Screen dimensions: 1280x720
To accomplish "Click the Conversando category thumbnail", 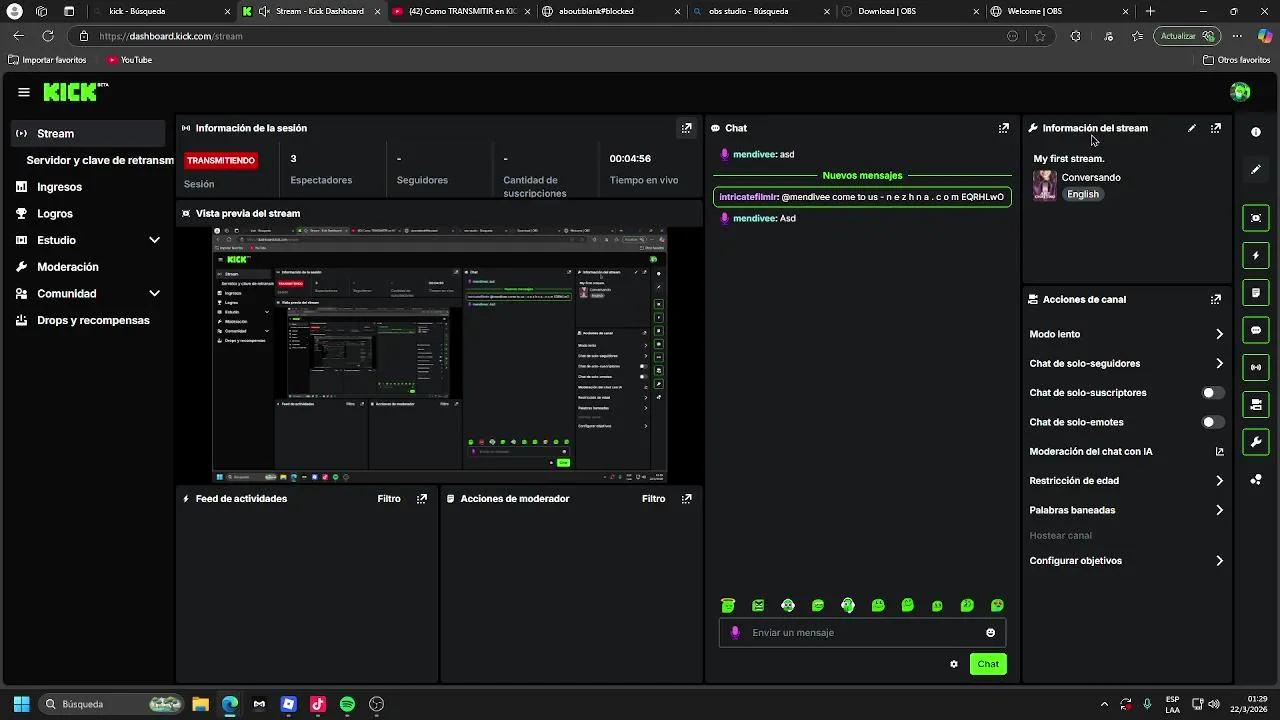I will [1045, 186].
